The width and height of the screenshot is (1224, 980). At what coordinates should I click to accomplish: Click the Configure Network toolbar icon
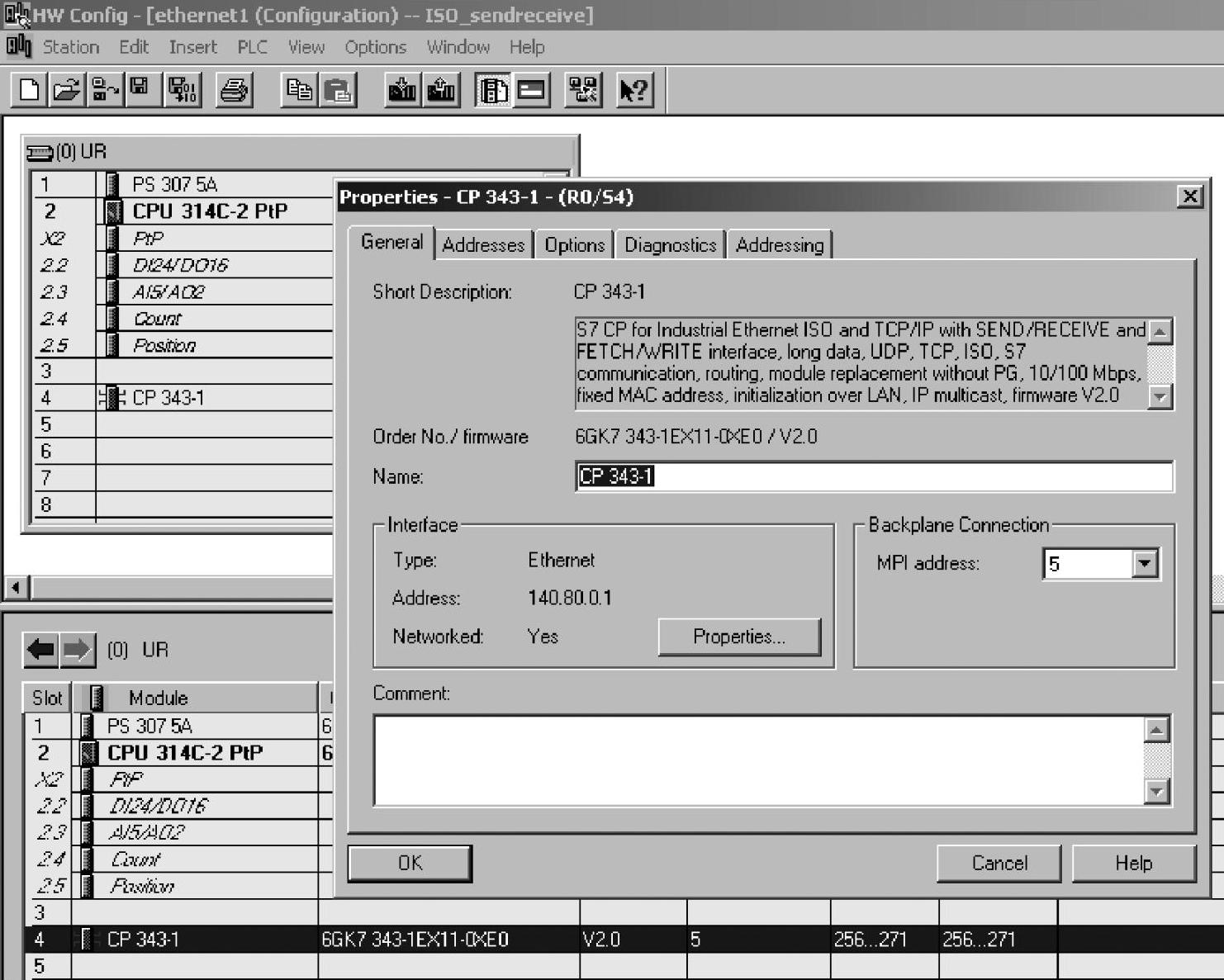(x=583, y=89)
